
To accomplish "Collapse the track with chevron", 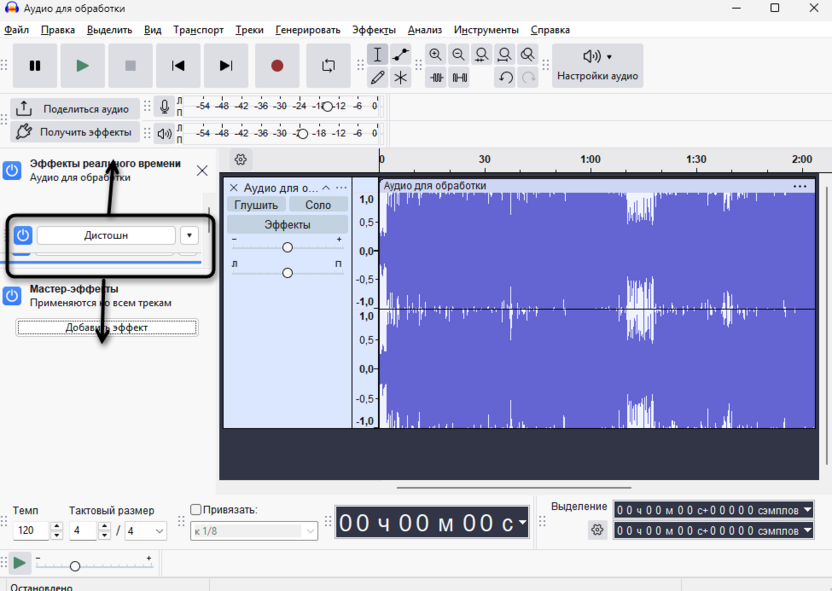I will (326, 188).
